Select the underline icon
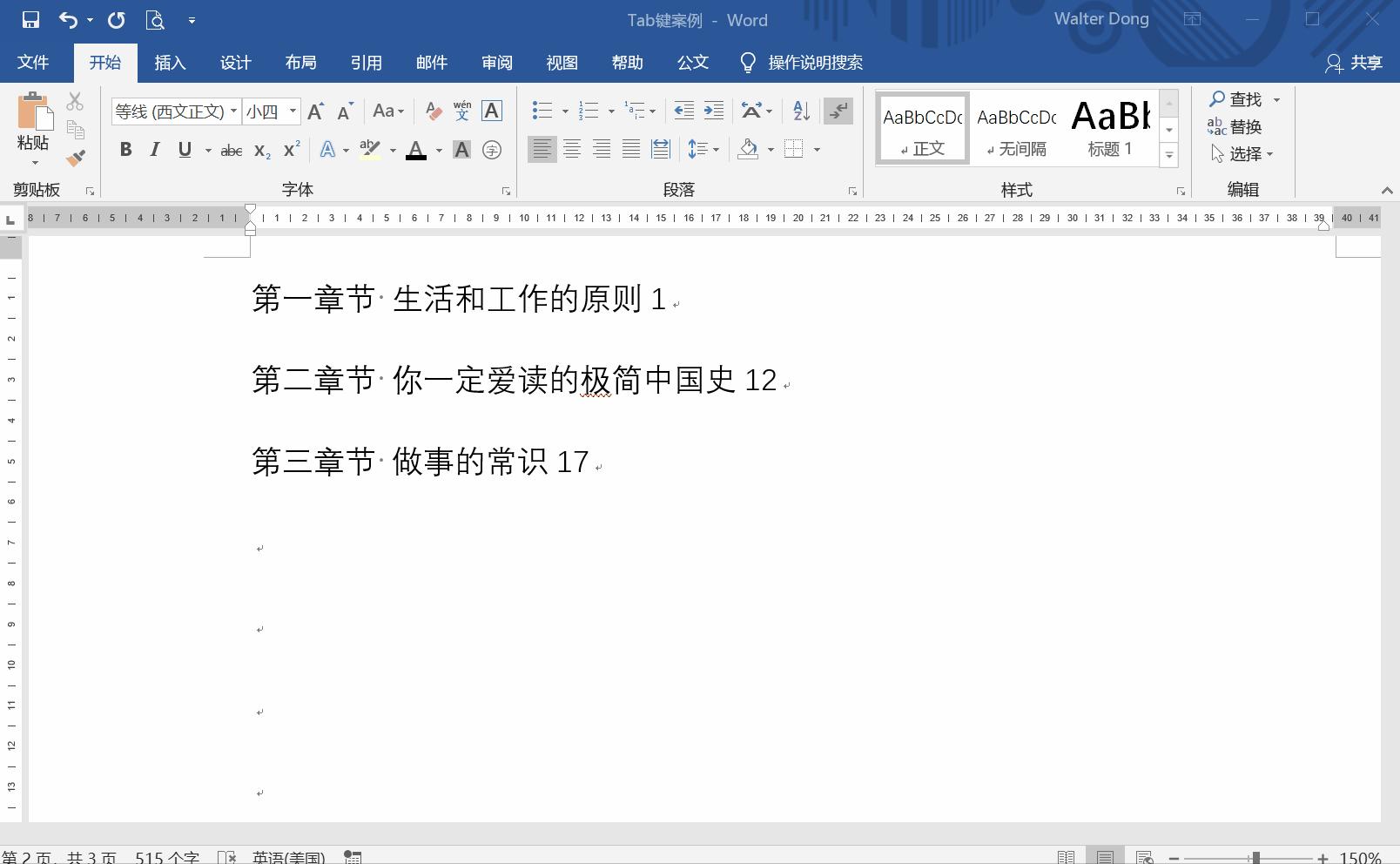Image resolution: width=1400 pixels, height=864 pixels. pos(184,149)
